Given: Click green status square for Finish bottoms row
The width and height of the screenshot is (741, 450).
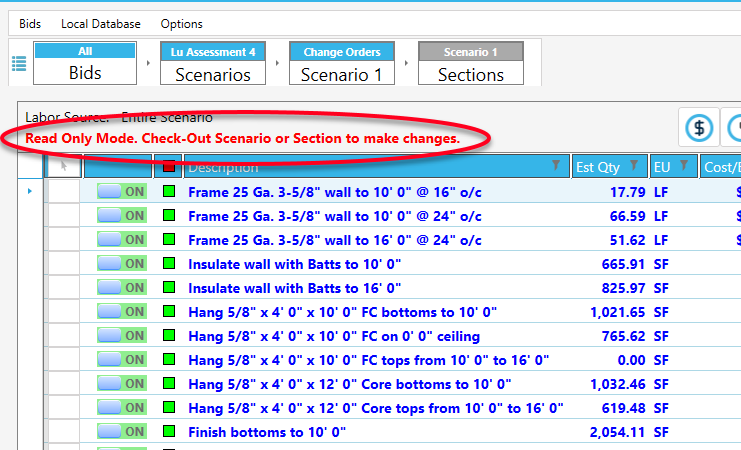Looking at the screenshot, I should click(169, 432).
